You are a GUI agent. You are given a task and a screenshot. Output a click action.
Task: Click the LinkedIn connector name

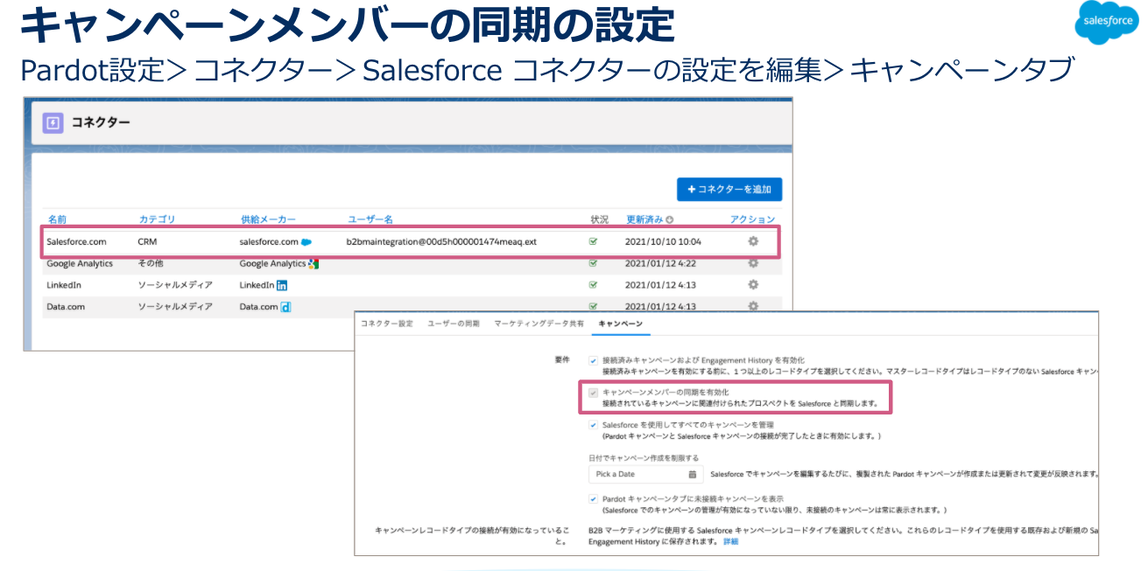click(63, 285)
